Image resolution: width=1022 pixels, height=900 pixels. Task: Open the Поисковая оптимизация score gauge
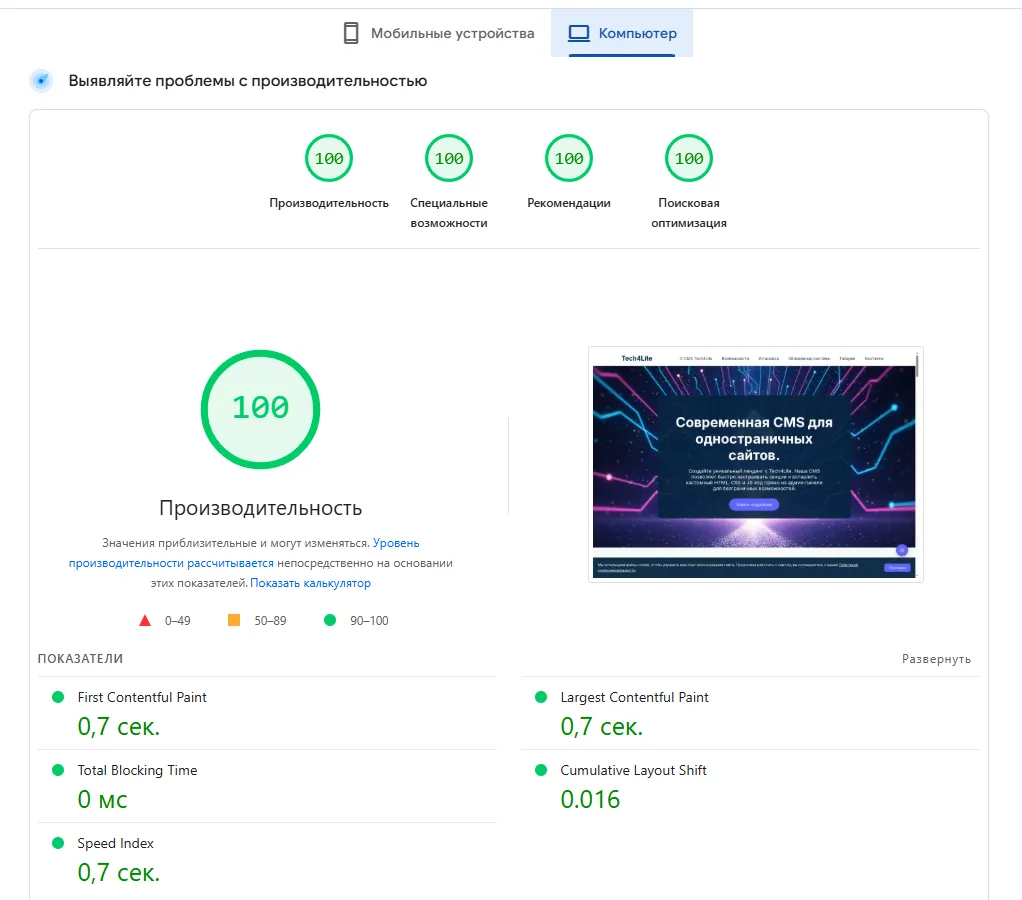click(x=689, y=159)
